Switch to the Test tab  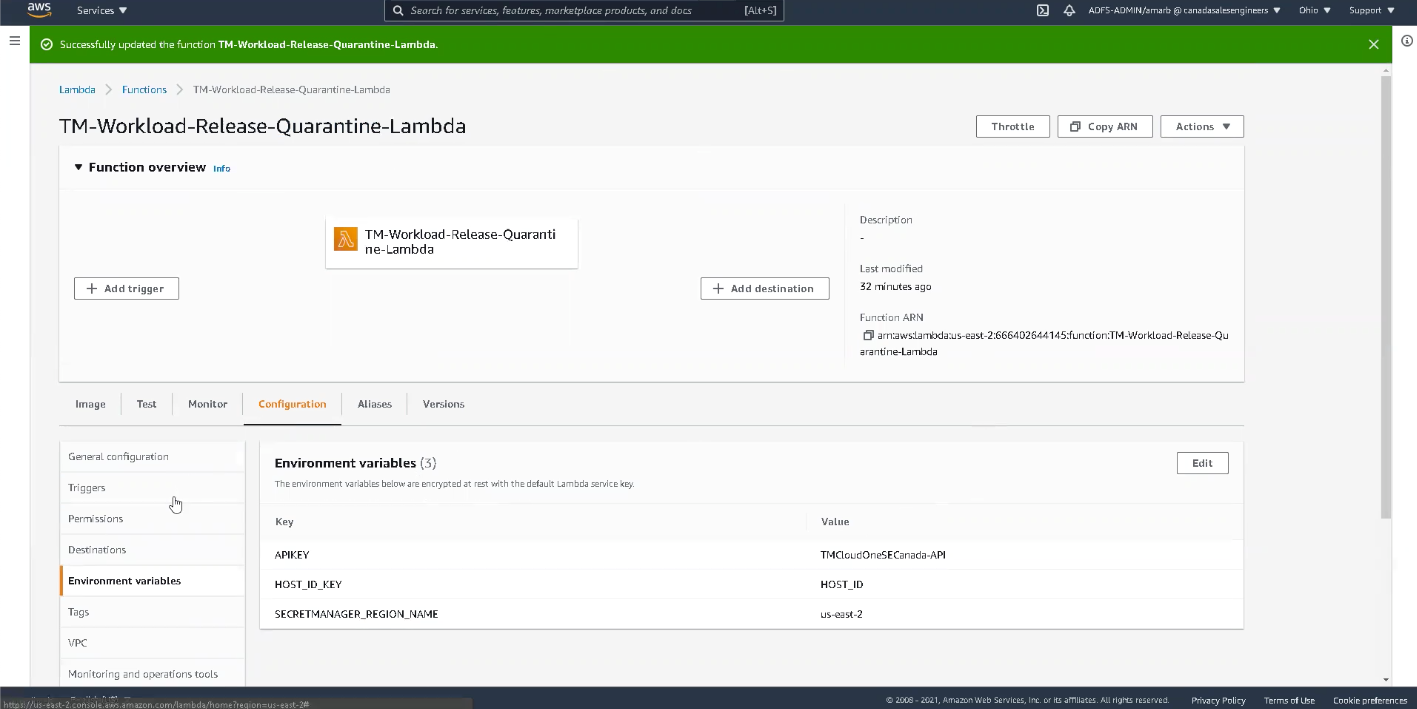click(x=146, y=404)
